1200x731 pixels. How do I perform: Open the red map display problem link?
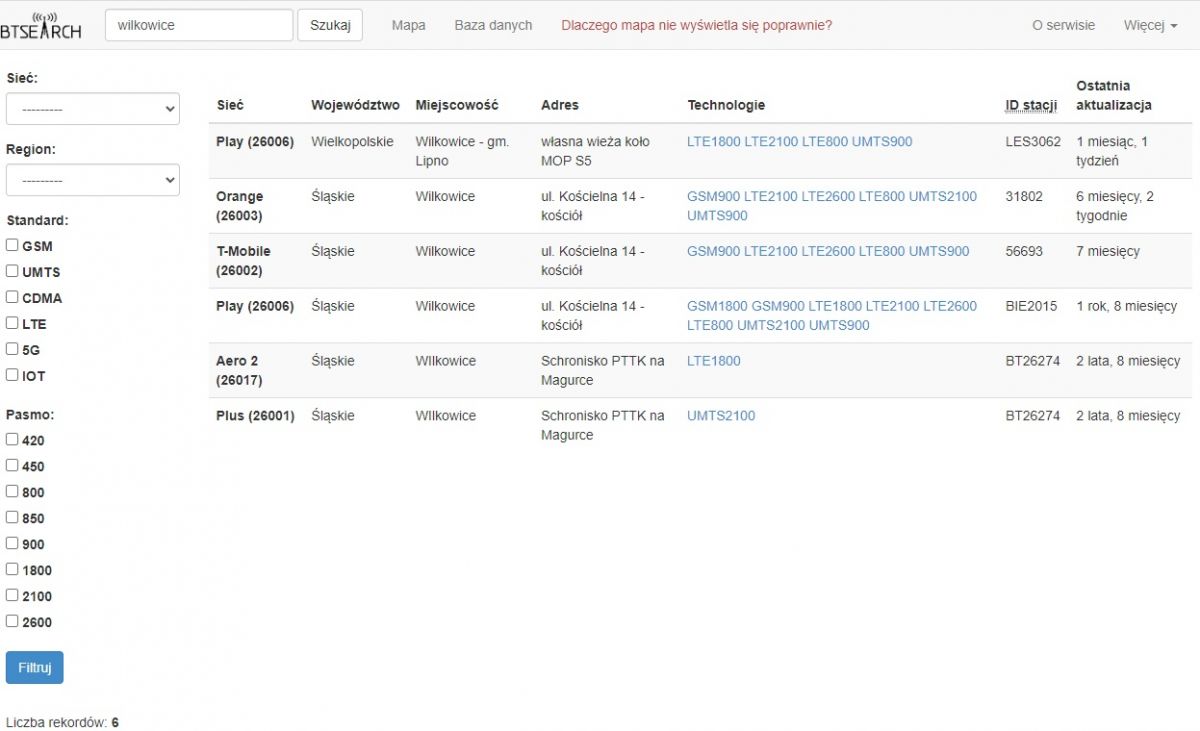click(697, 25)
